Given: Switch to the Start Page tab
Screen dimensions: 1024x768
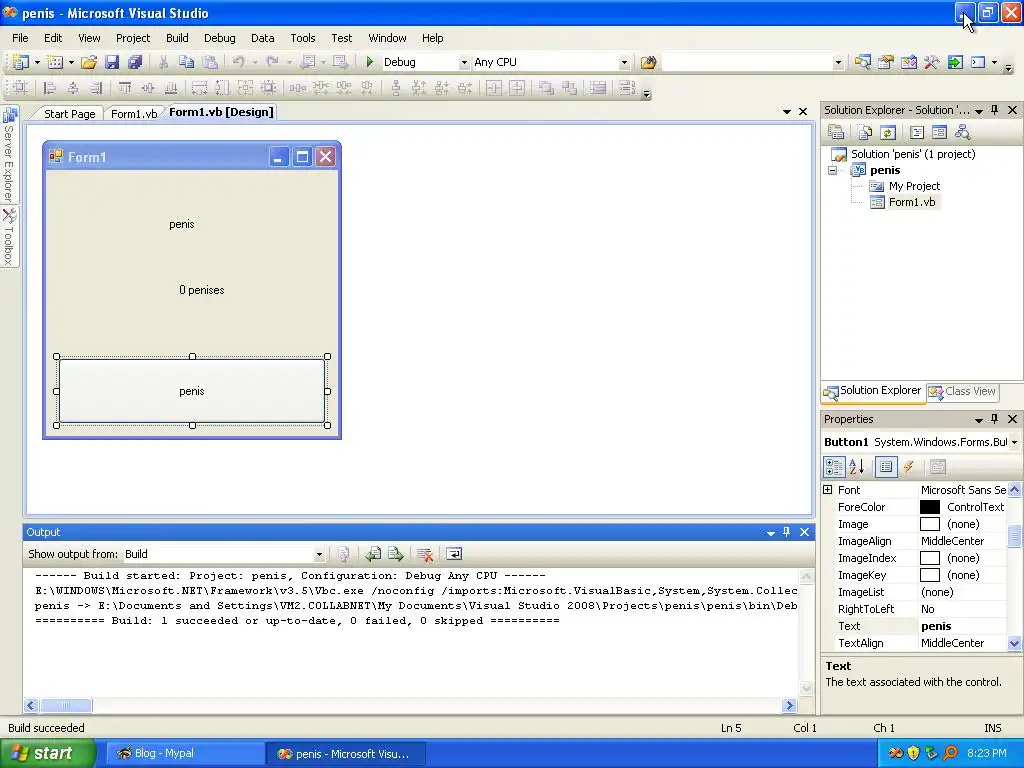Looking at the screenshot, I should pyautogui.click(x=69, y=114).
